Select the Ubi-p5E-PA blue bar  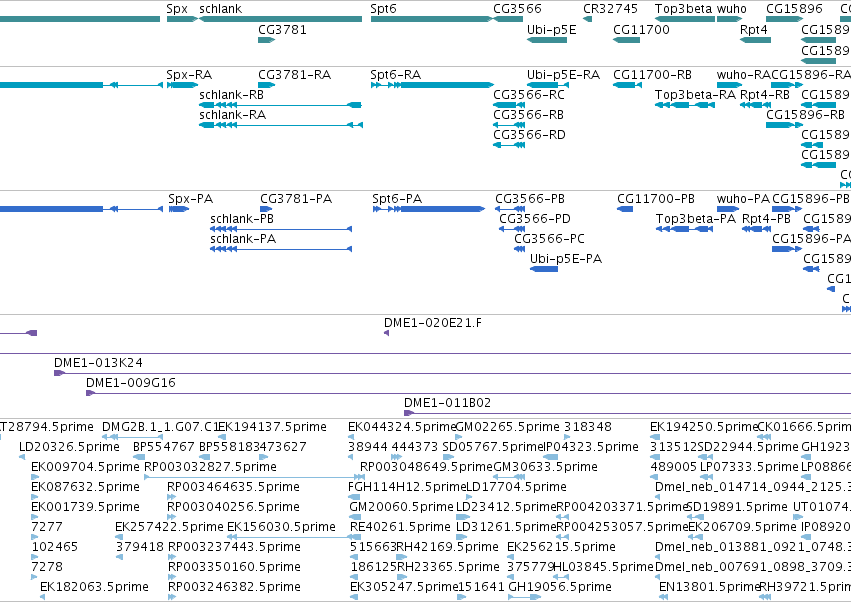(x=544, y=269)
